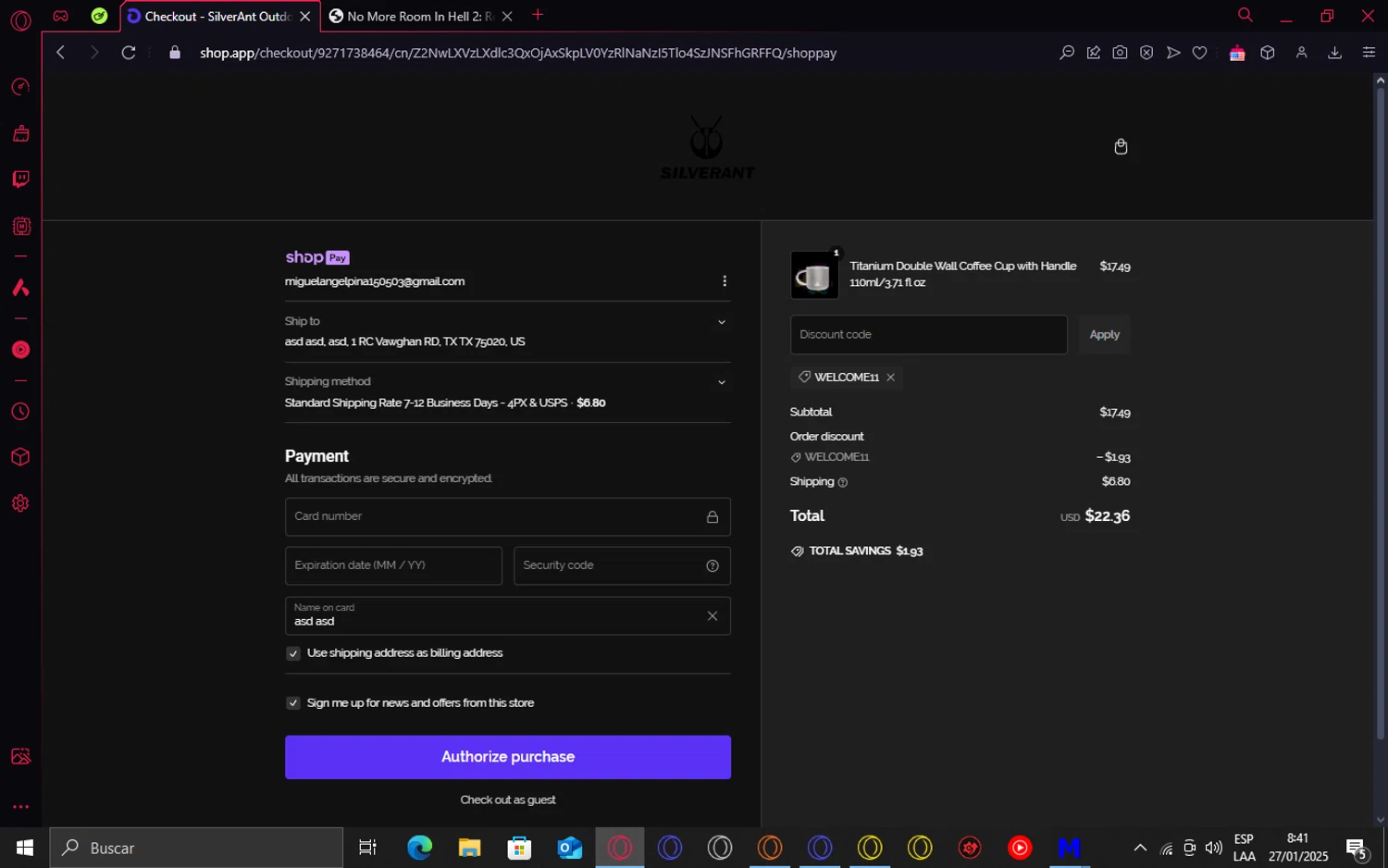The height and width of the screenshot is (868, 1388).
Task: Open Task View on the taskbar
Action: [x=367, y=848]
